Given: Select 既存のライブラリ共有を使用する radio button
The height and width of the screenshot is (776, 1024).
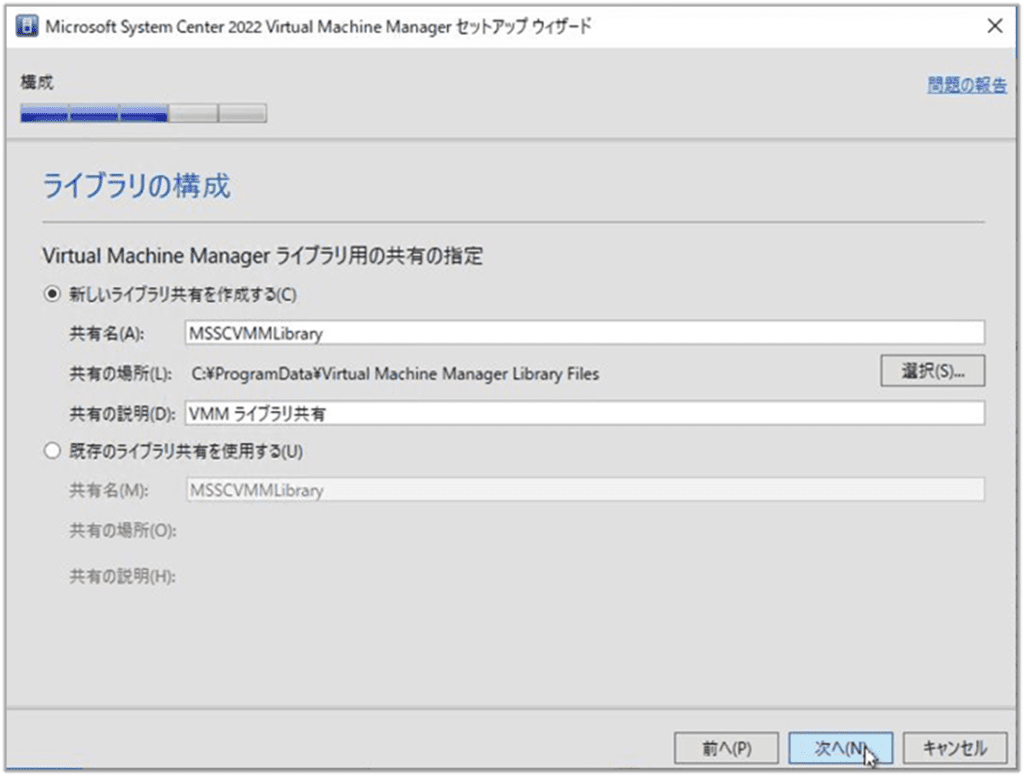Looking at the screenshot, I should pyautogui.click(x=52, y=451).
